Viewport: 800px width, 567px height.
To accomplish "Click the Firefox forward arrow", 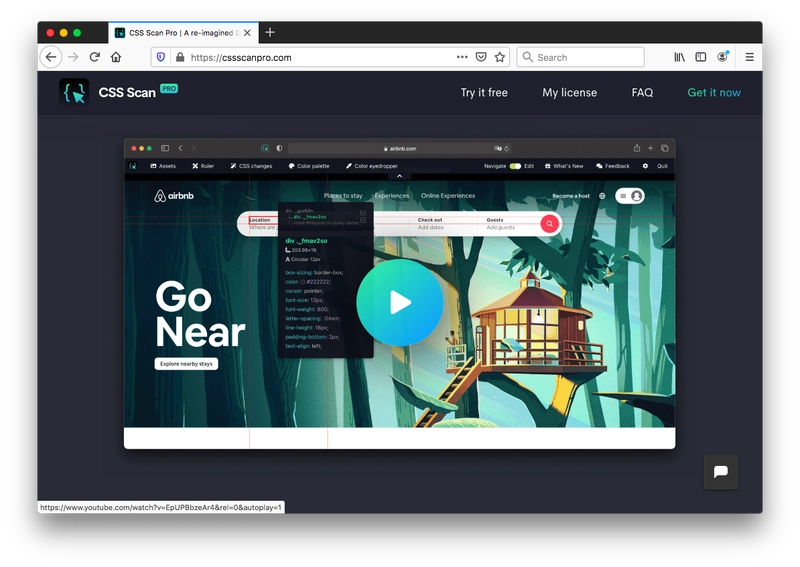I will pyautogui.click(x=73, y=57).
